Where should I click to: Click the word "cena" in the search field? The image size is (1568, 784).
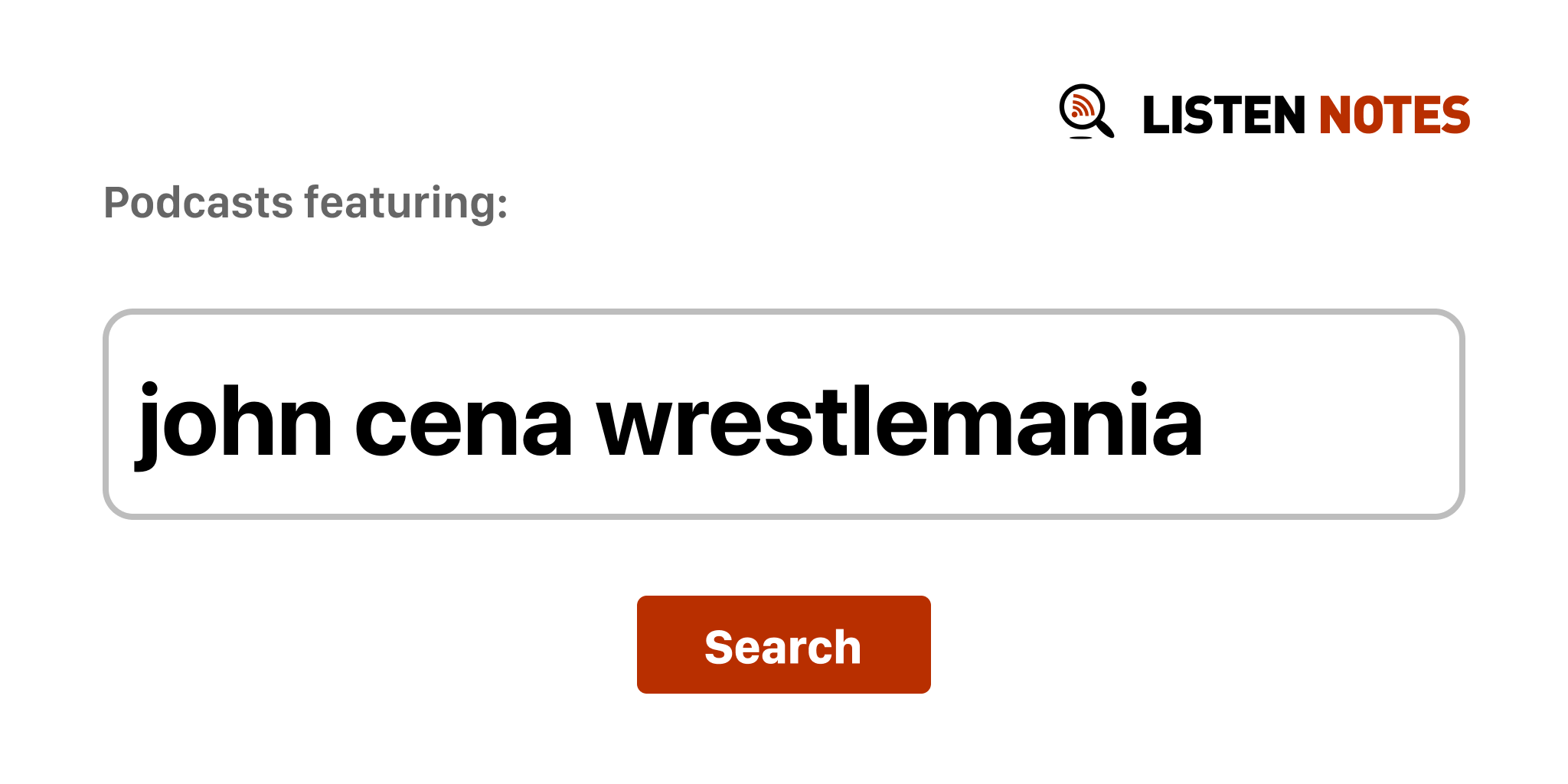tap(463, 423)
